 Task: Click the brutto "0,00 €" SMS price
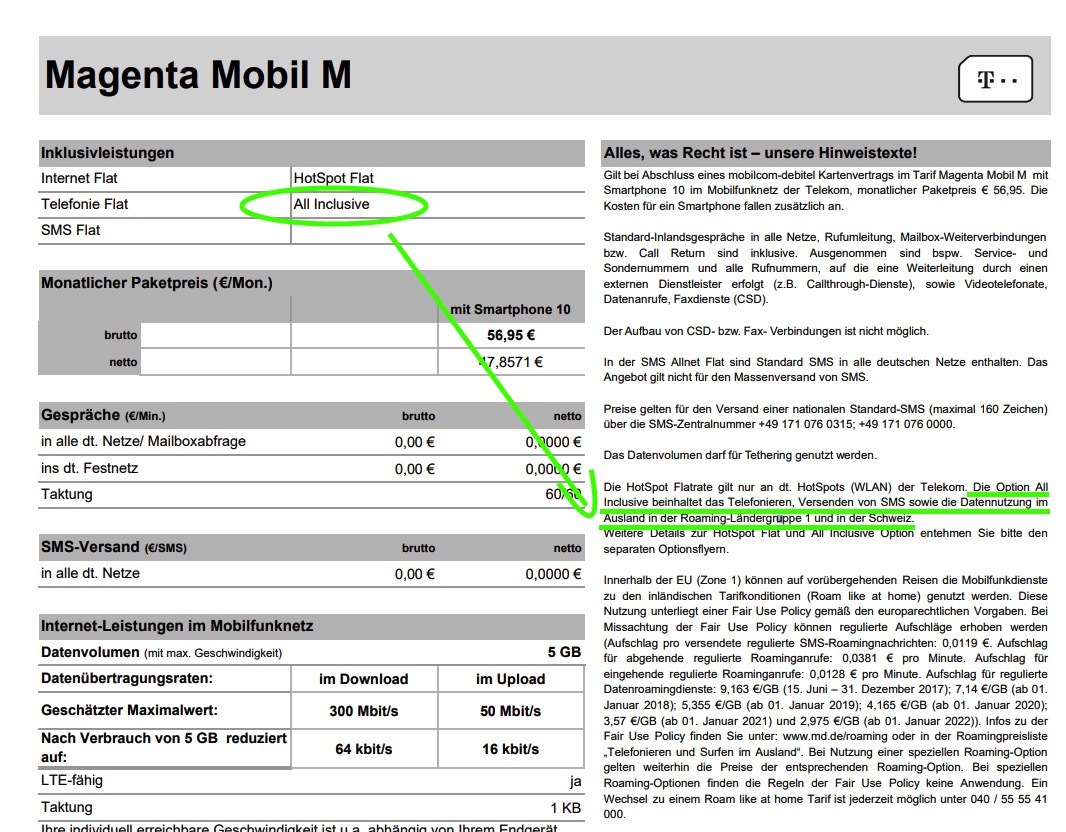(x=415, y=574)
